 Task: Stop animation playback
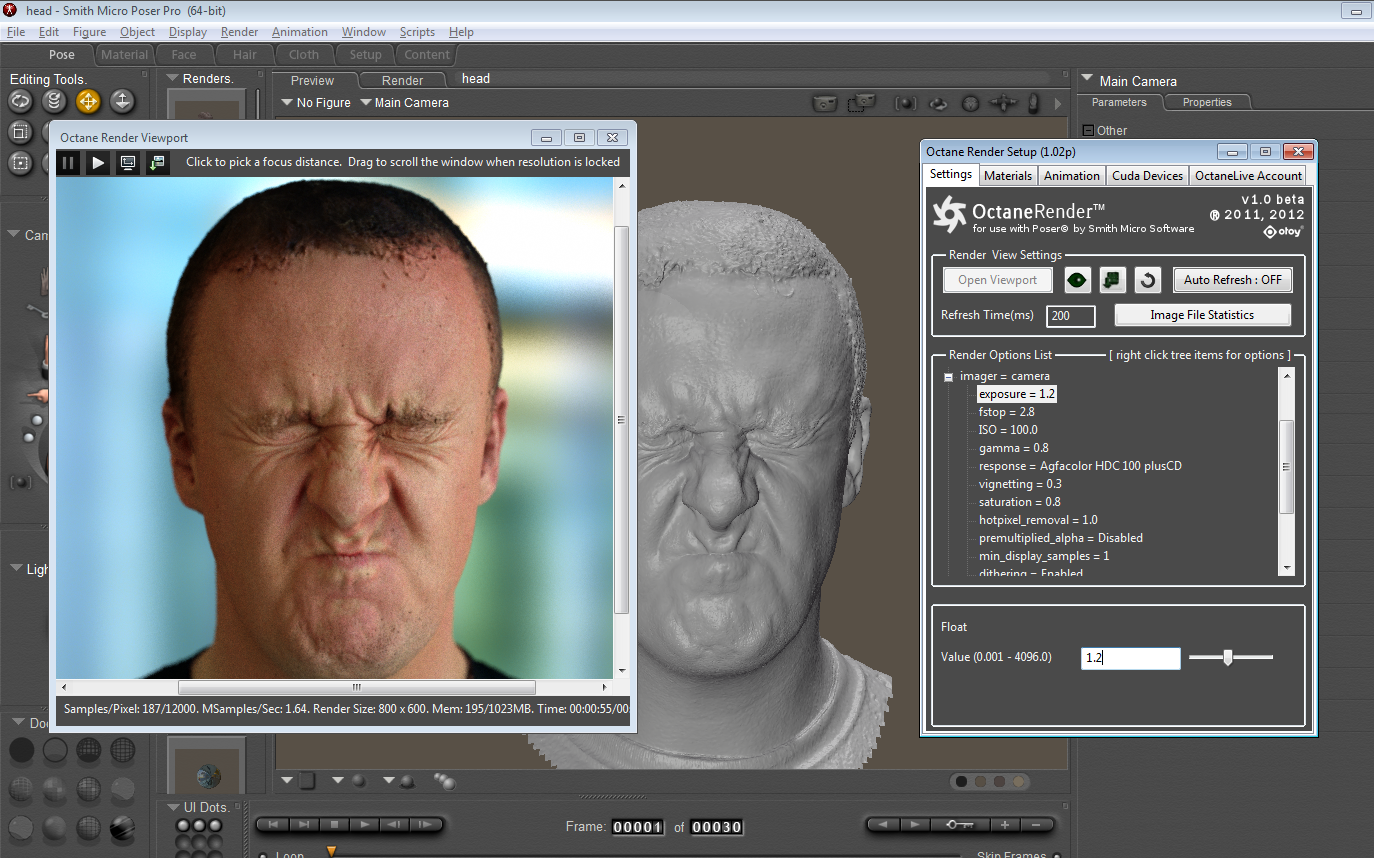(335, 825)
